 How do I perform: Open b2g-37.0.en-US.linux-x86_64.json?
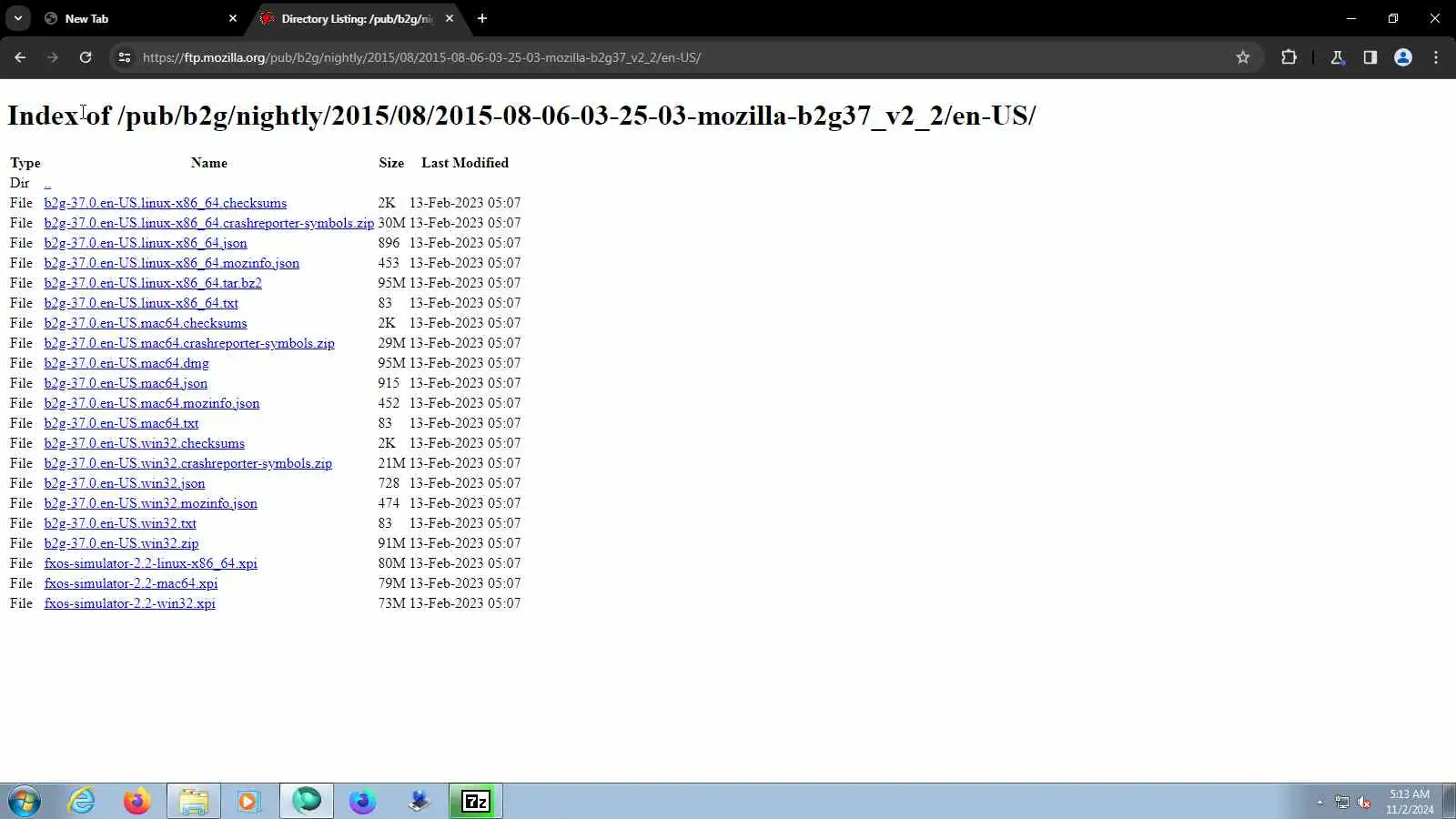146,243
